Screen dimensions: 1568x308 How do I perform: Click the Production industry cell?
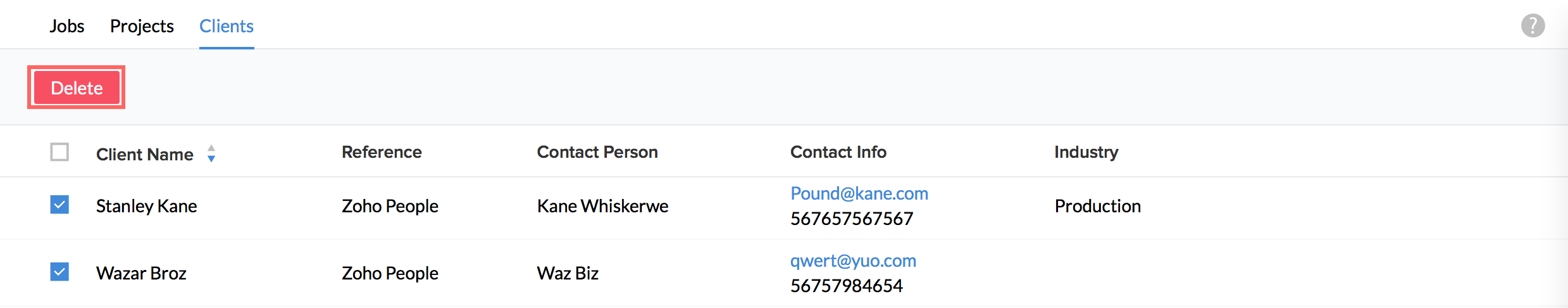1097,206
